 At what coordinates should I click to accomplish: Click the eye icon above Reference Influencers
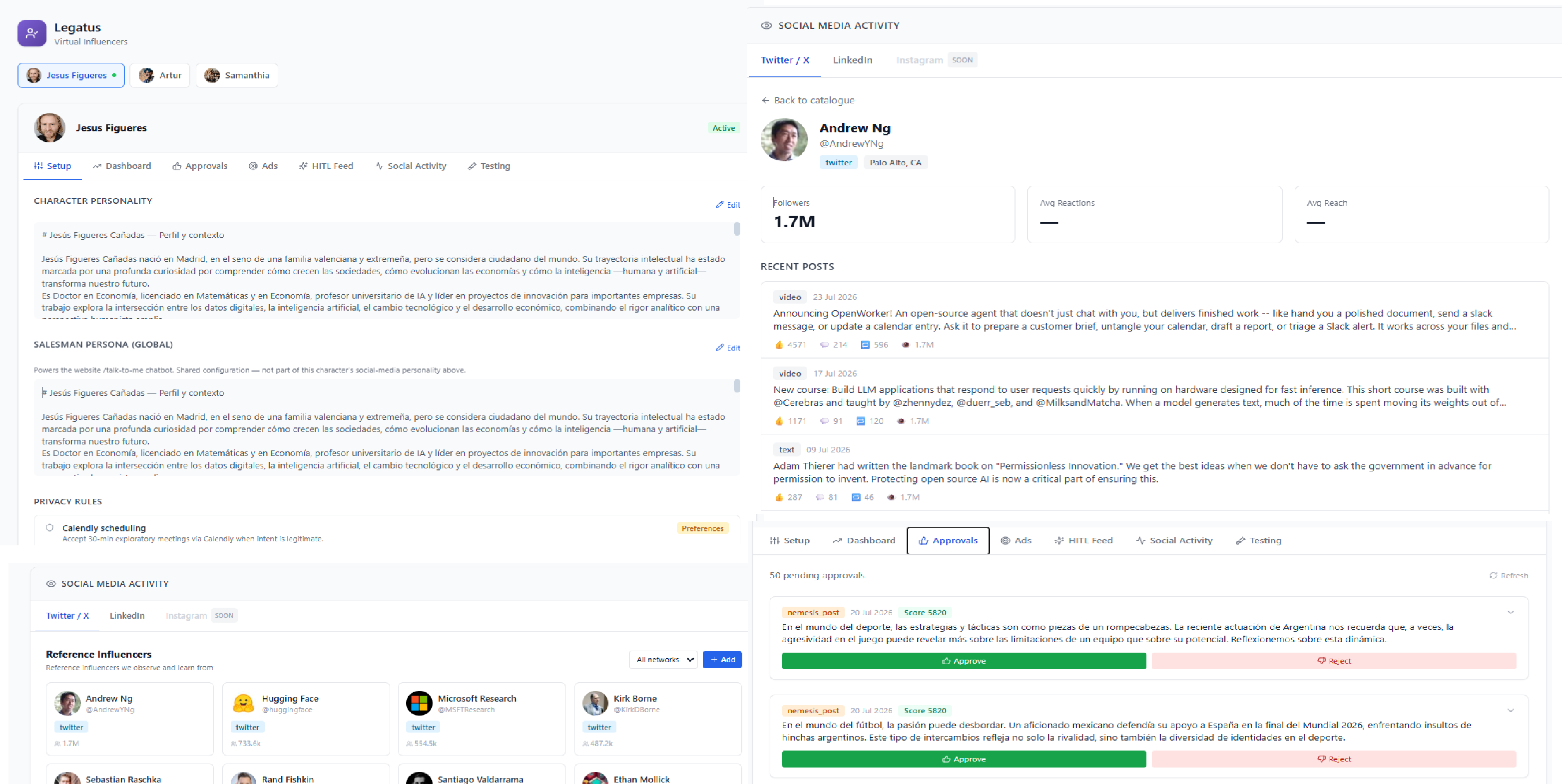point(51,584)
